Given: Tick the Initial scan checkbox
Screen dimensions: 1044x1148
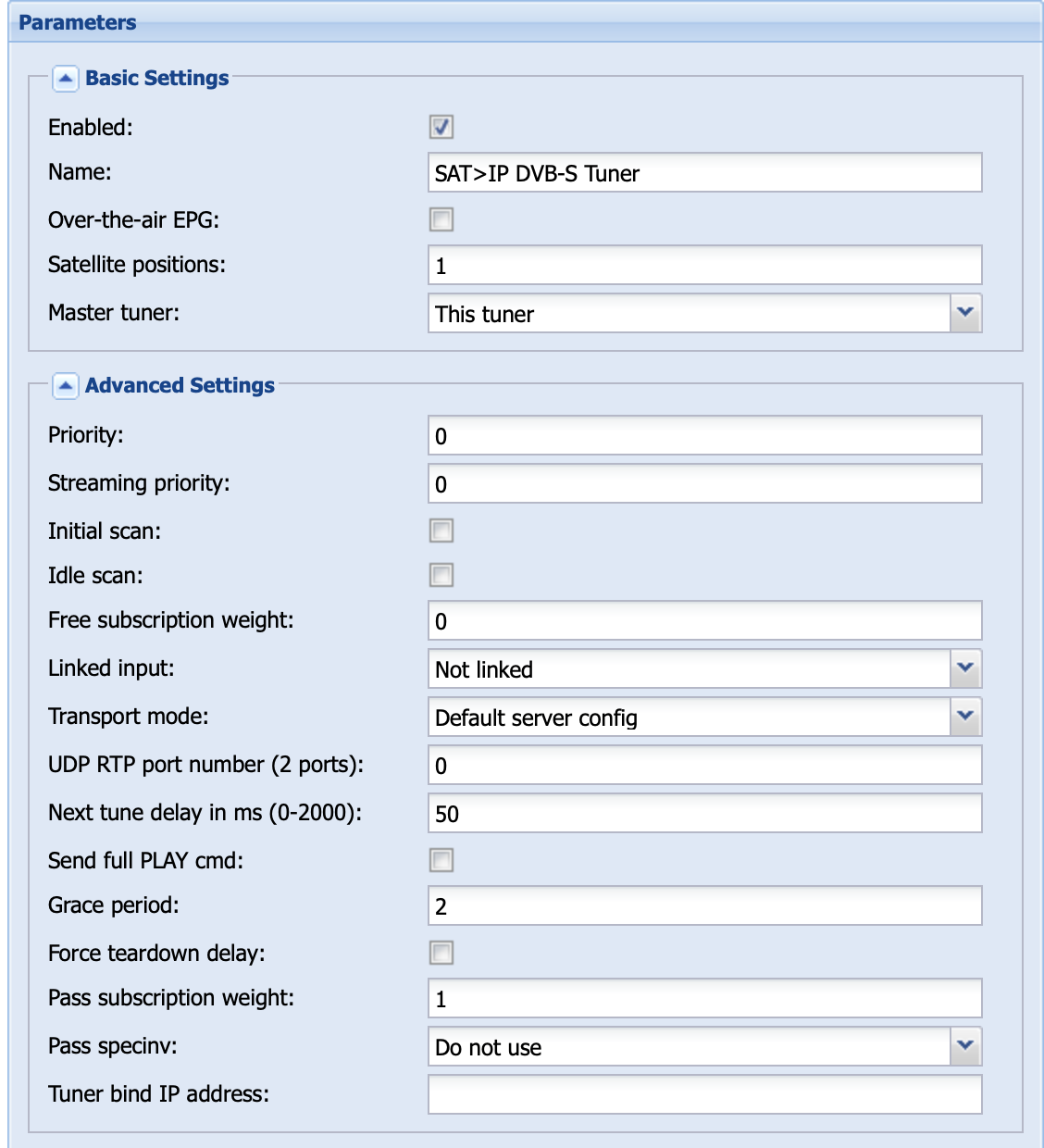Looking at the screenshot, I should coord(441,530).
